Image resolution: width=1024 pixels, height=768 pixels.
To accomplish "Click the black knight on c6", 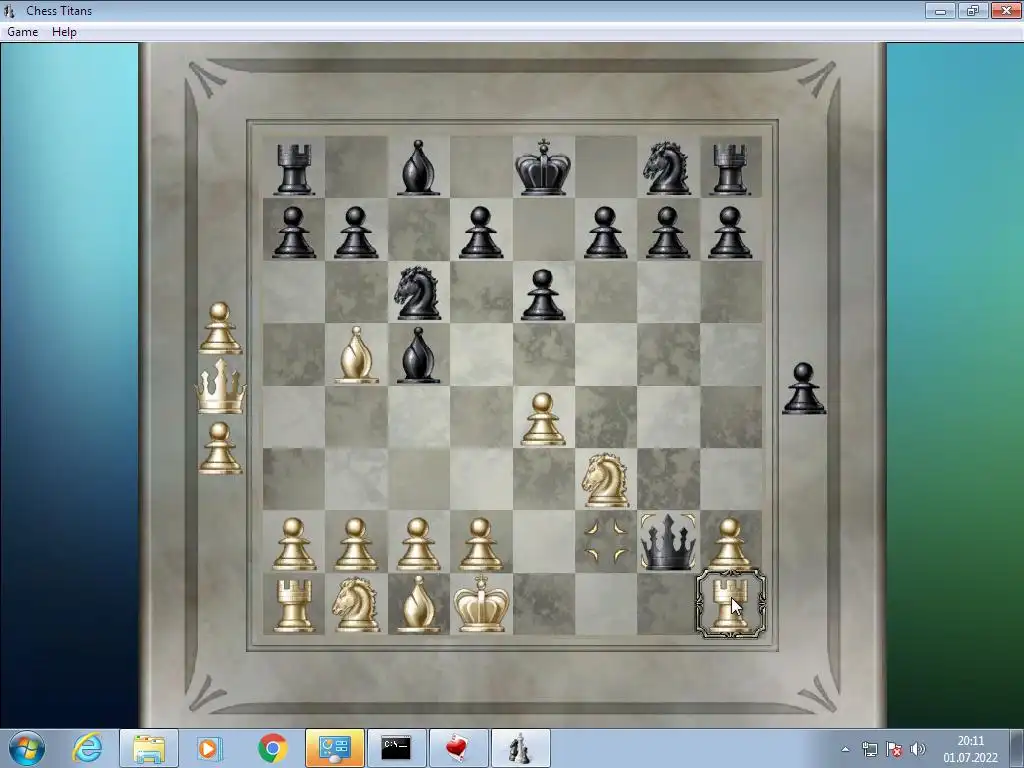I will (x=417, y=293).
